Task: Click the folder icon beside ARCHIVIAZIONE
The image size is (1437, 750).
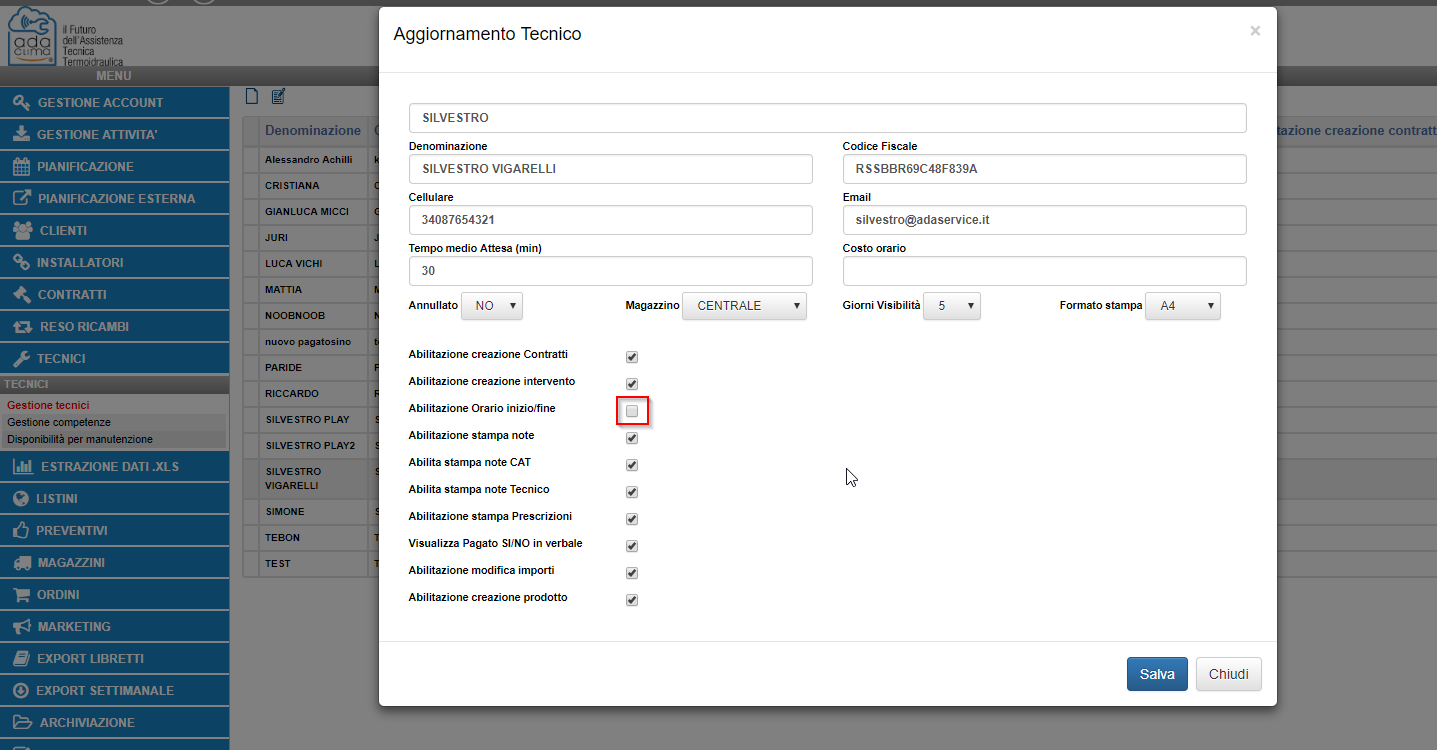Action: (22, 723)
